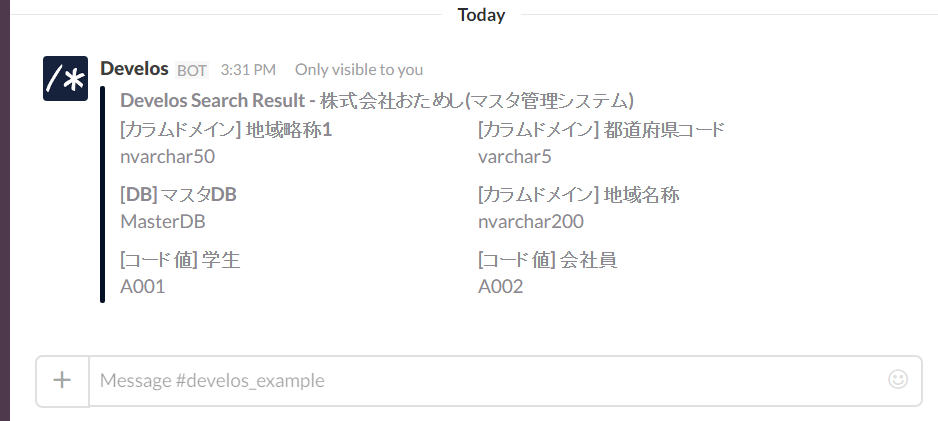
Task: Focus the Message #develos_example input field
Action: point(480,380)
